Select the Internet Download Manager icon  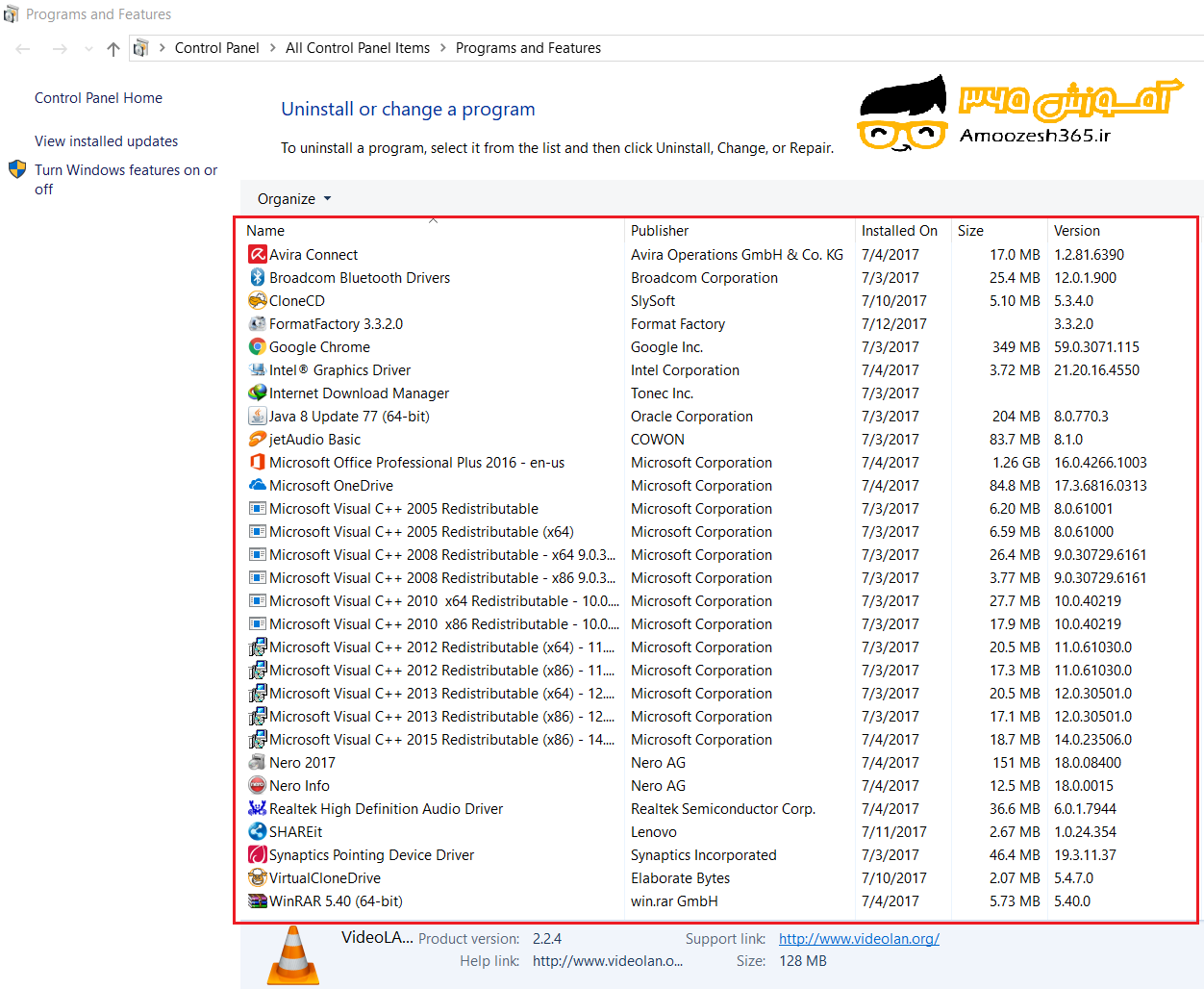click(257, 393)
